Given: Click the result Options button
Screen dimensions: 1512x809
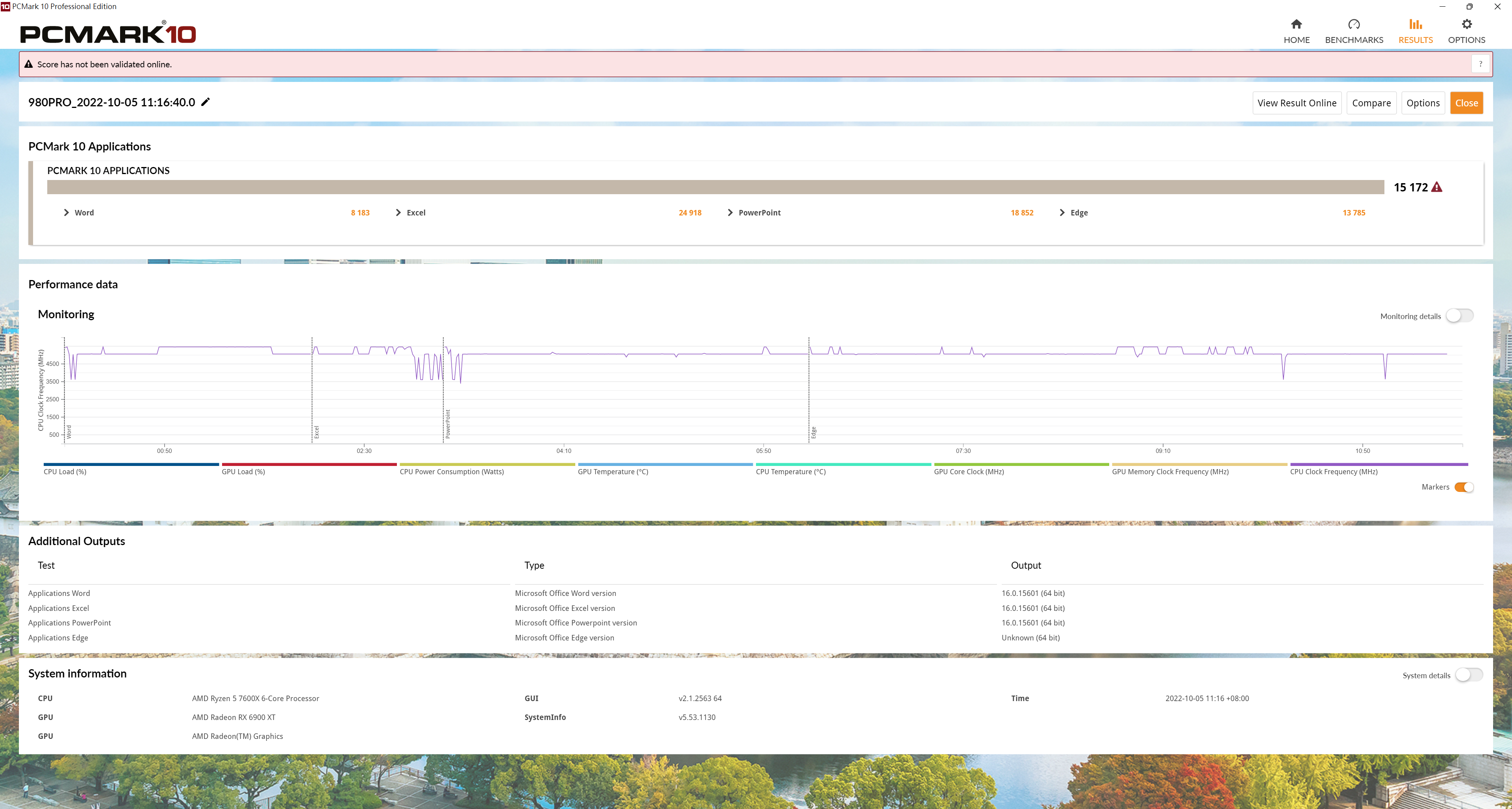Looking at the screenshot, I should pyautogui.click(x=1423, y=103).
